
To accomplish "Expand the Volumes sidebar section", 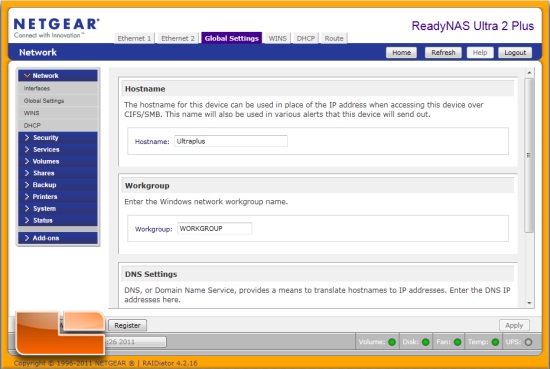I will pos(58,161).
